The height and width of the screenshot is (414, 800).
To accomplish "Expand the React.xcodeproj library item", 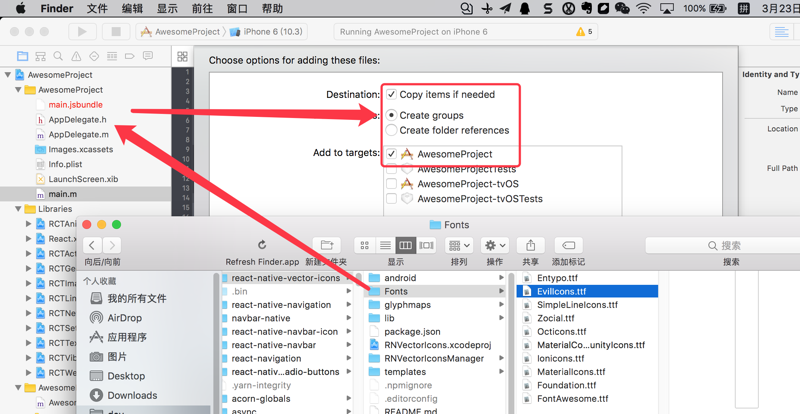I will [29, 238].
